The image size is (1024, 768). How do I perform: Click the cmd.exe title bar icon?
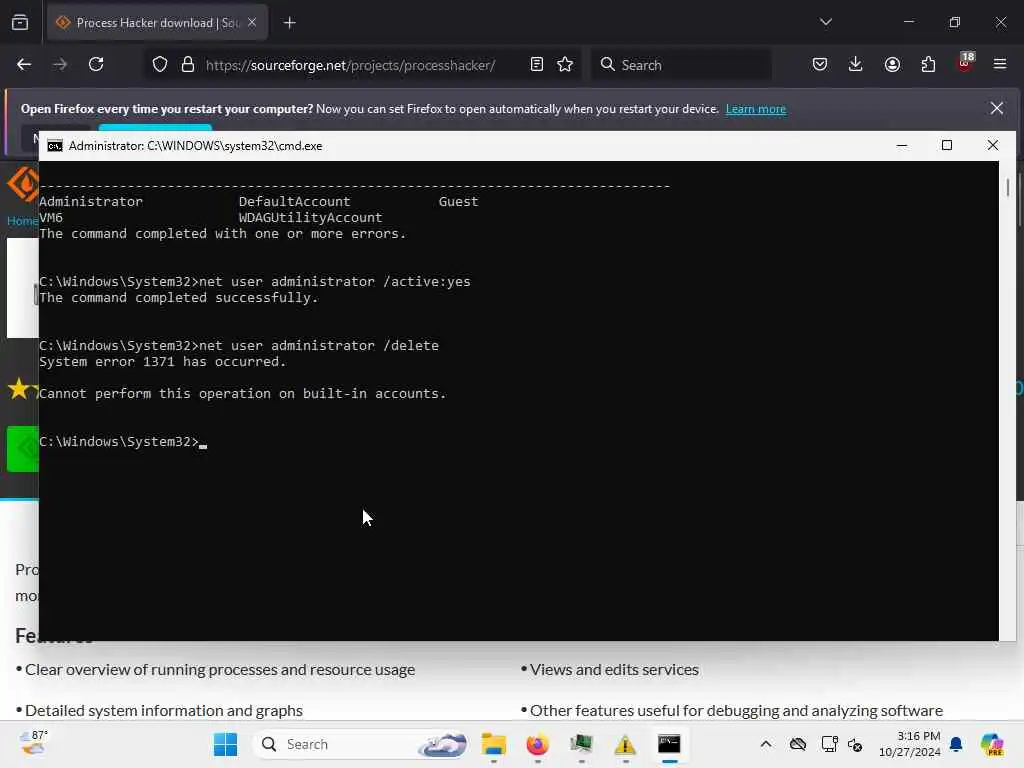coord(55,146)
